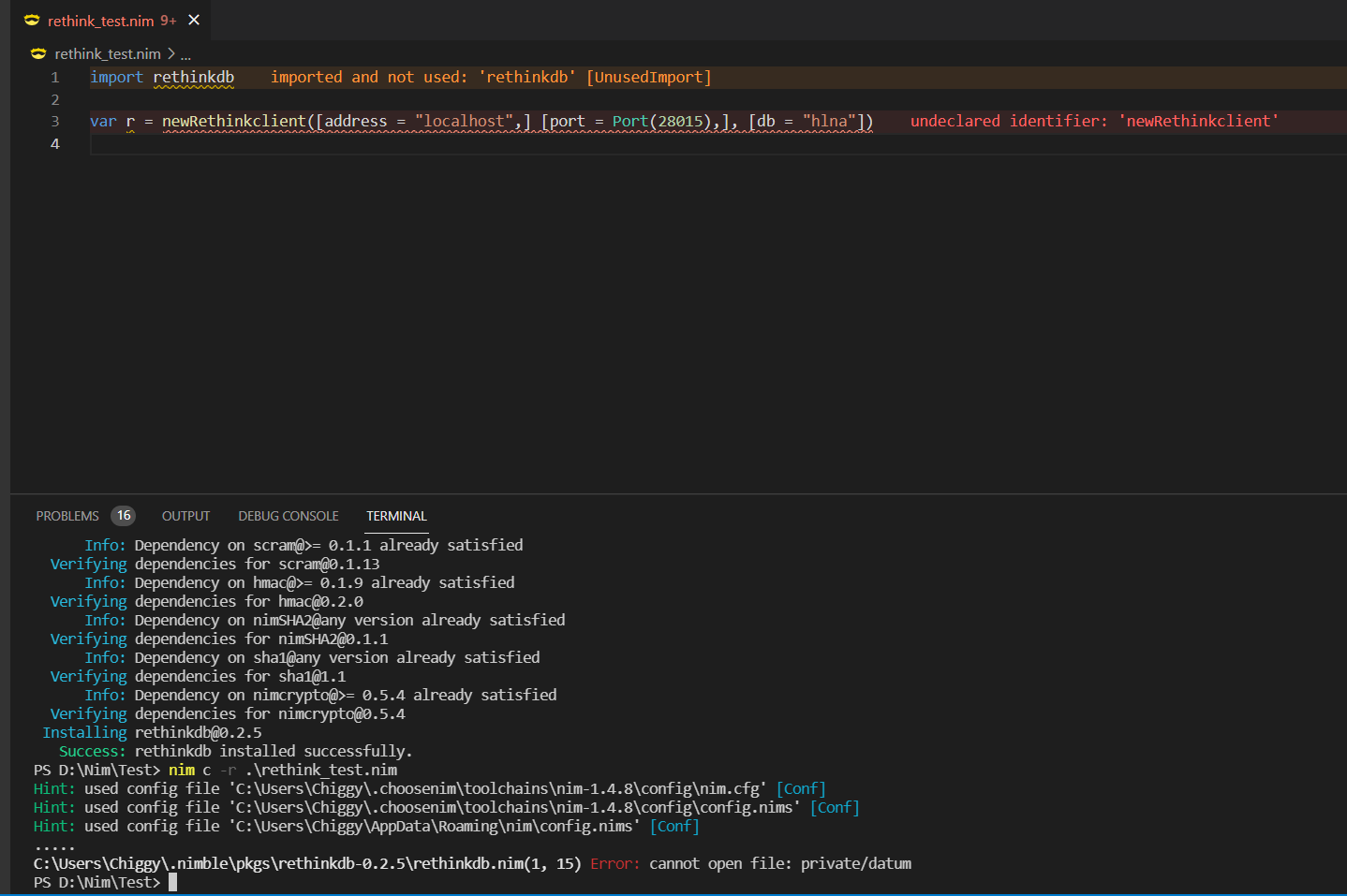This screenshot has width=1347, height=896.
Task: Click the yellow 'nim' command text in terminal
Action: point(181,770)
